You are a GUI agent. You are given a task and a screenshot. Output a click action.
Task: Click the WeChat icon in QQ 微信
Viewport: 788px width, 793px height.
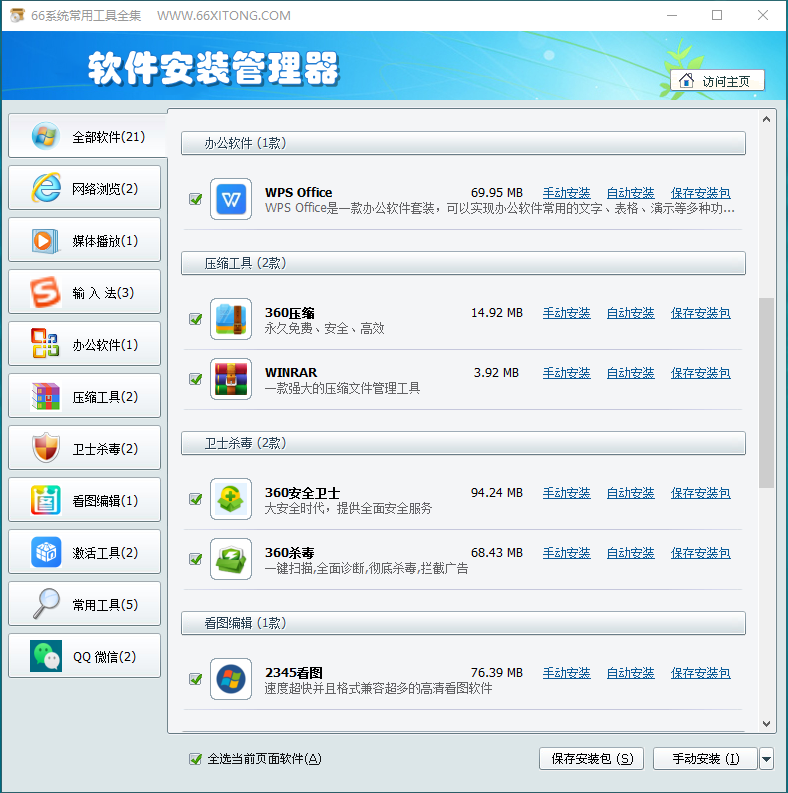[x=46, y=656]
